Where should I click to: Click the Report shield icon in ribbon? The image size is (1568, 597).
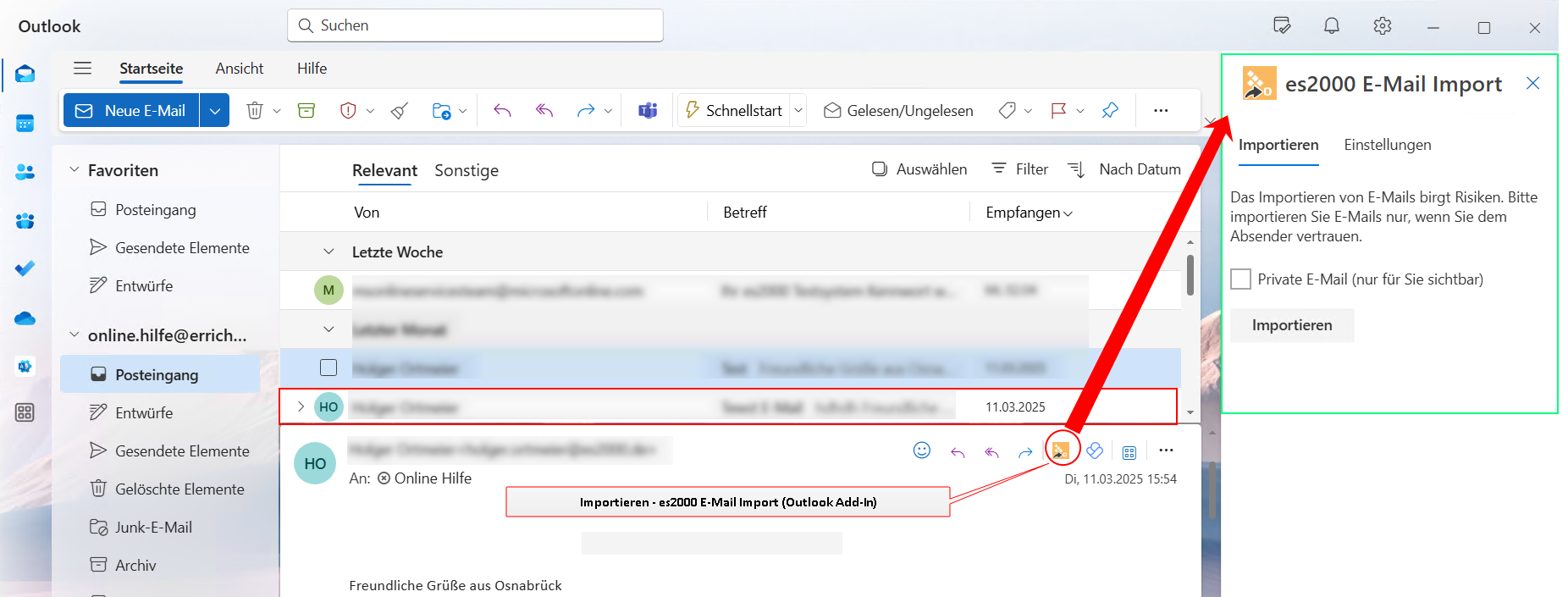tap(348, 111)
